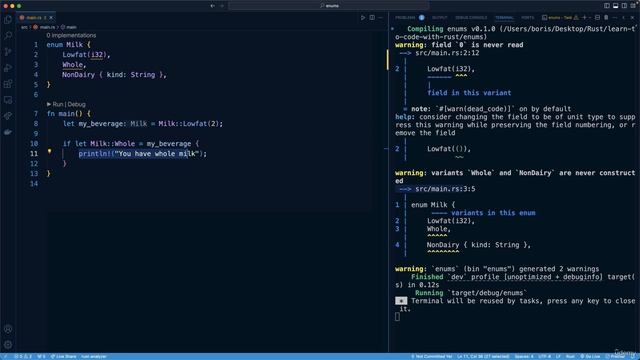This screenshot has height=360, width=640.
Task: Click the Problems count badge
Action: (421, 18)
